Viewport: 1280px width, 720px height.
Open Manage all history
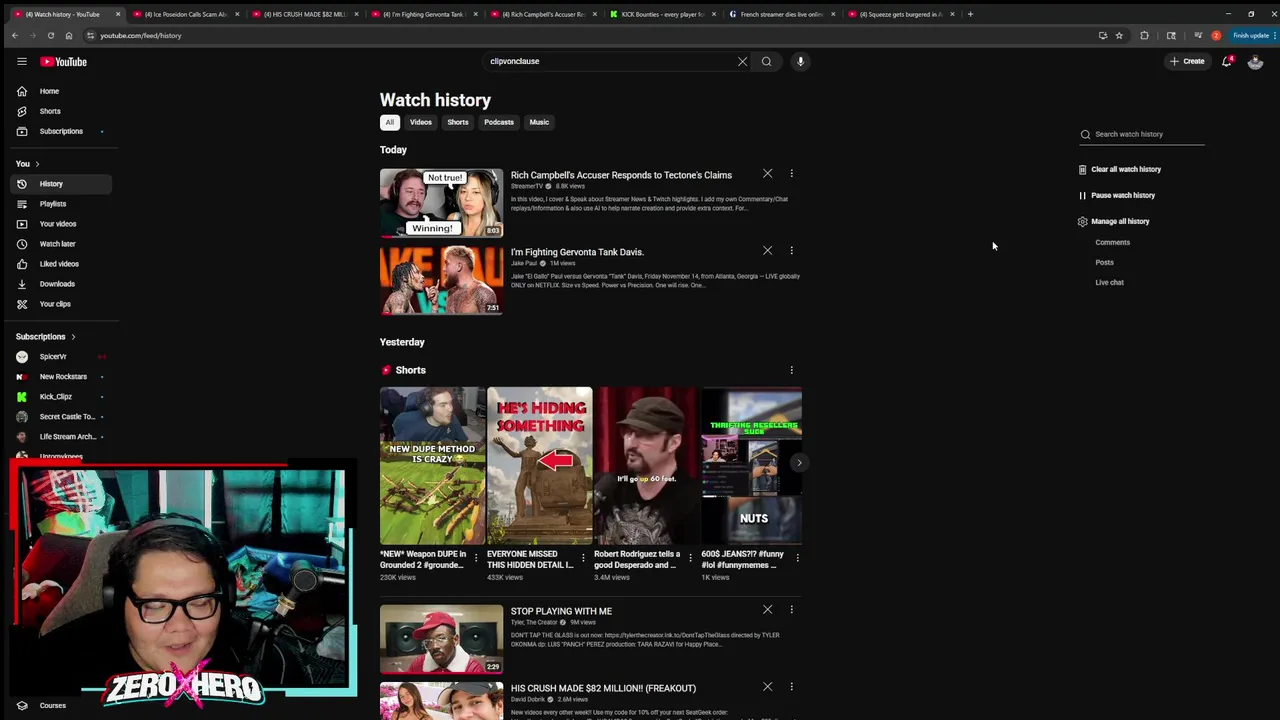[x=1113, y=221]
